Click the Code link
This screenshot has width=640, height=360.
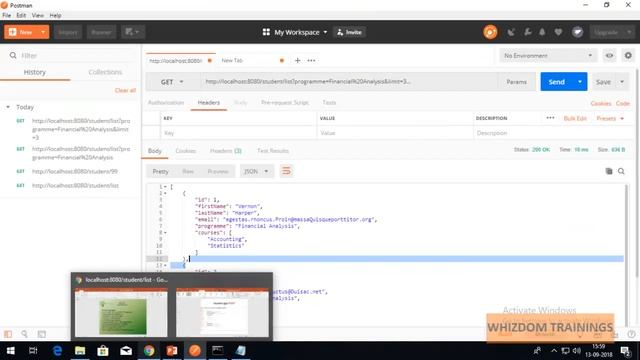pyautogui.click(x=623, y=103)
